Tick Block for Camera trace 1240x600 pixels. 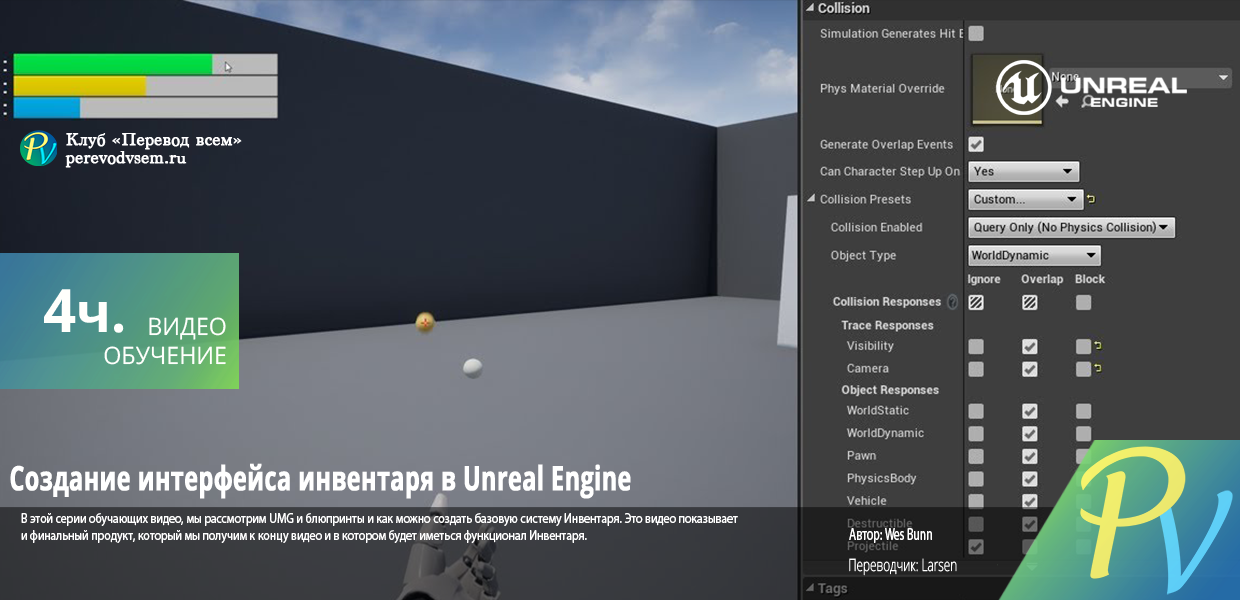point(1083,369)
